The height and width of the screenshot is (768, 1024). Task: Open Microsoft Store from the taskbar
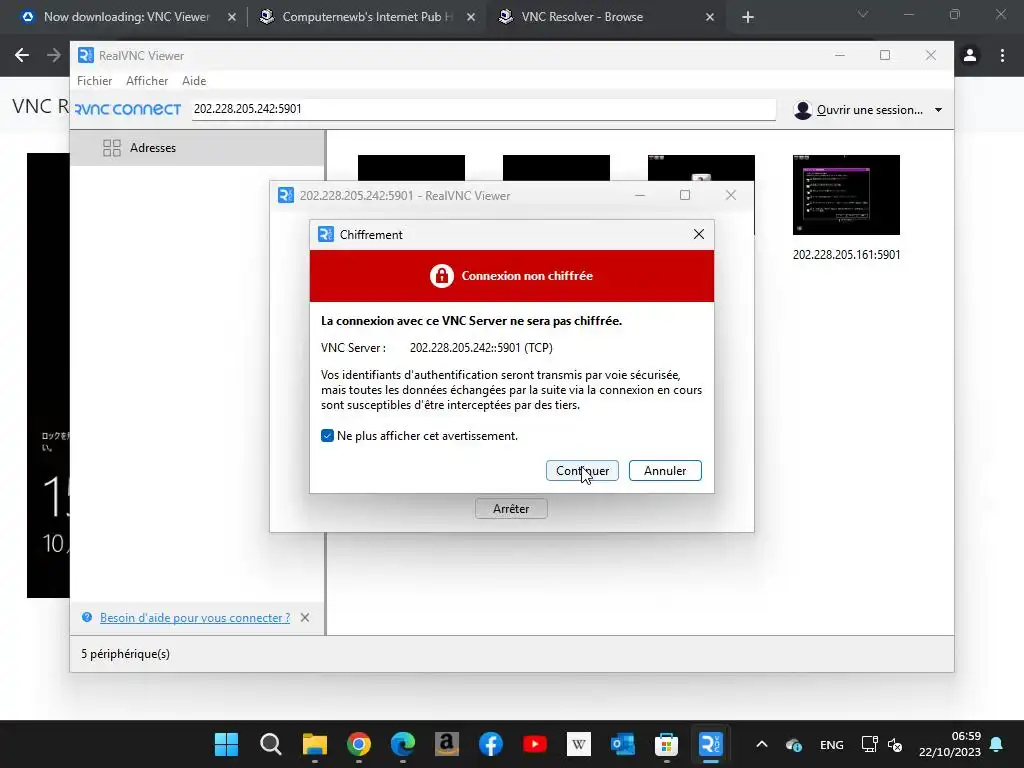click(x=666, y=744)
